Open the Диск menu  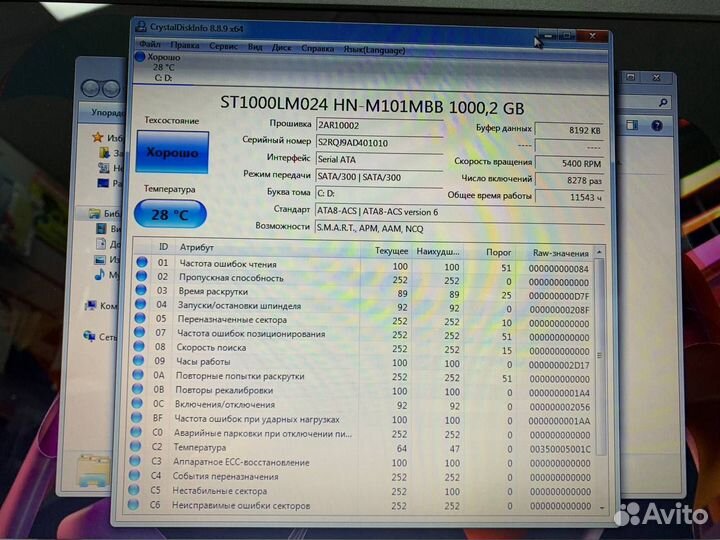pos(281,48)
